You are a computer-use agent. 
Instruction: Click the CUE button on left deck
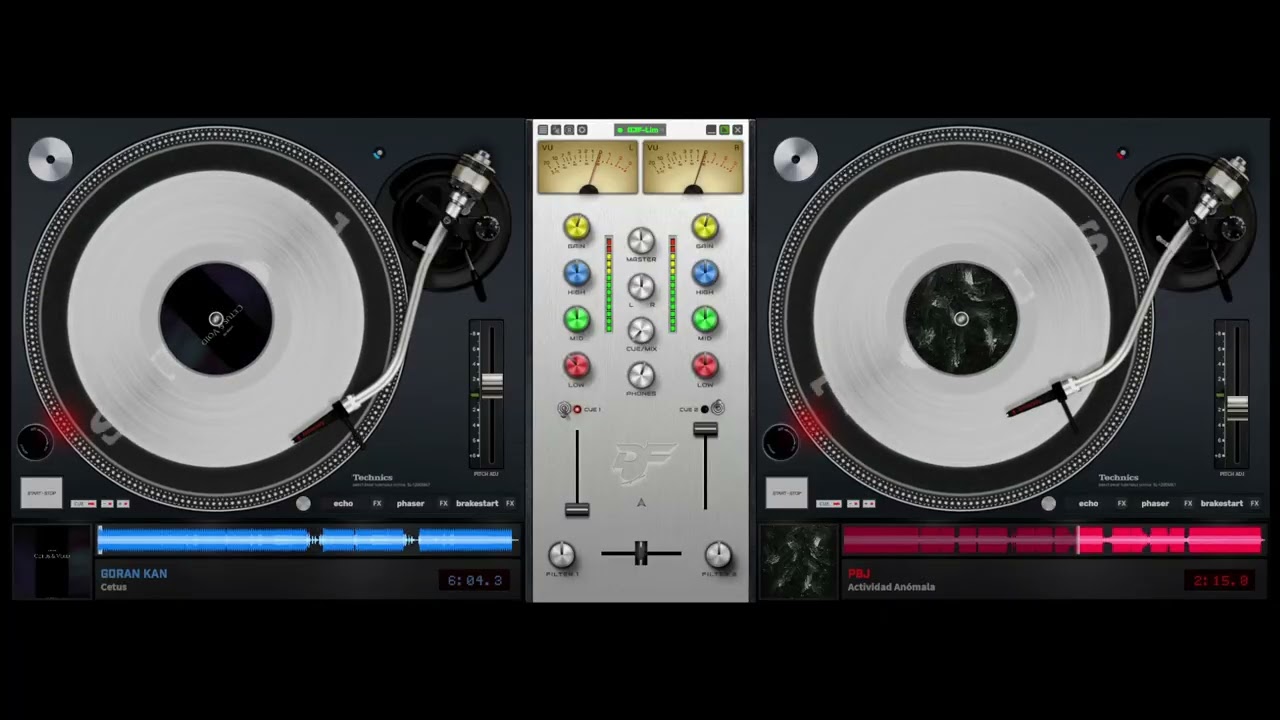click(83, 504)
